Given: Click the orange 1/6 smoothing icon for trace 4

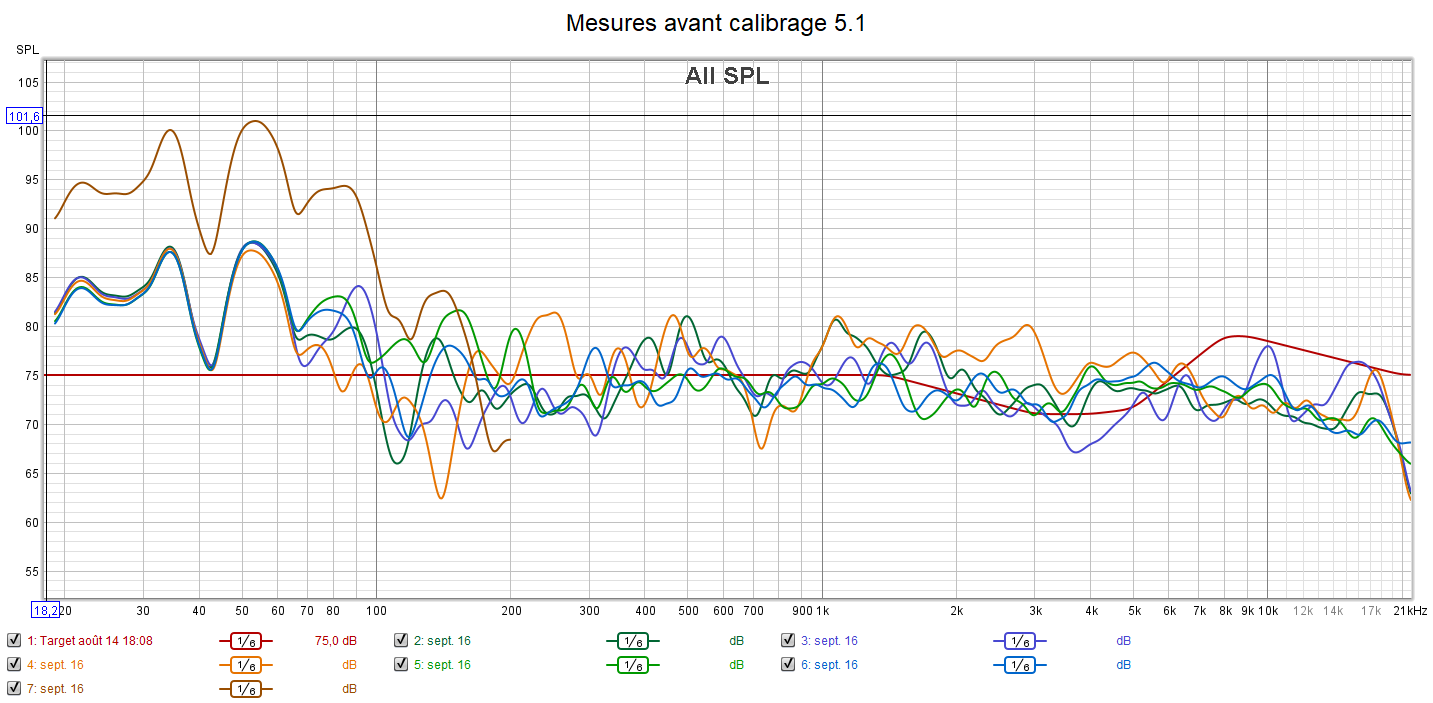Looking at the screenshot, I should 245,665.
